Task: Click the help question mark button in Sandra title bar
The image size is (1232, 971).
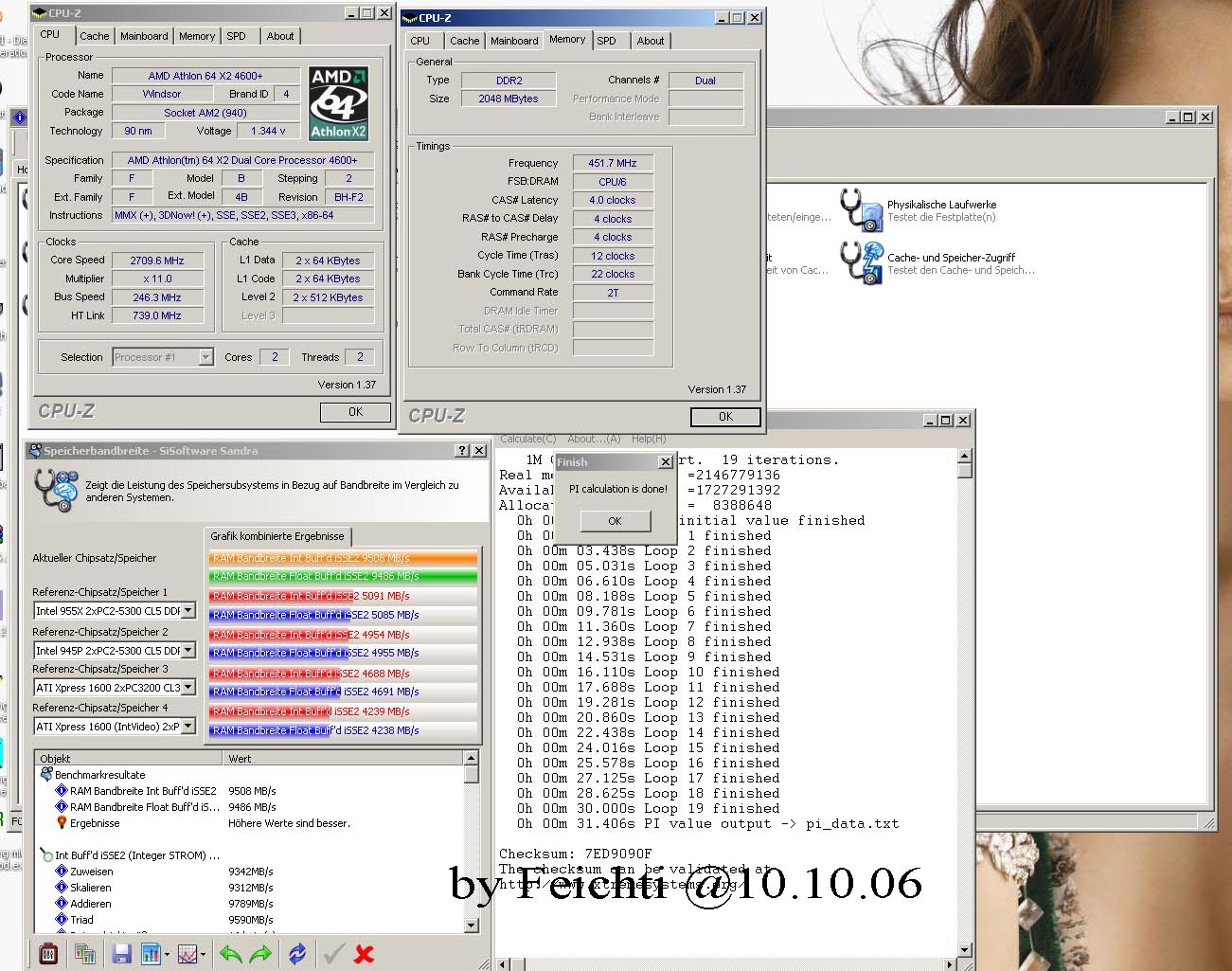Action: [462, 451]
